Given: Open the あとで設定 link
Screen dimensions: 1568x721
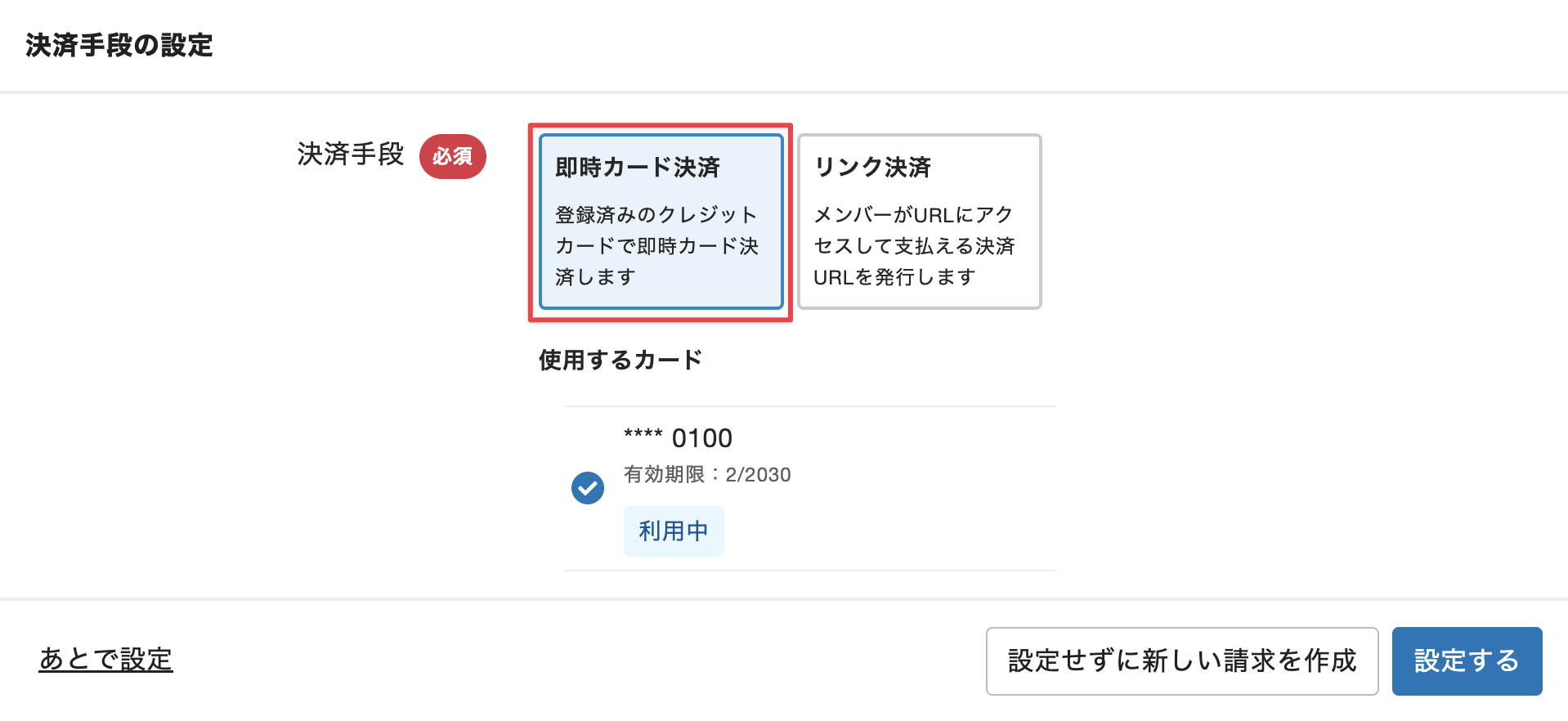Looking at the screenshot, I should coord(105,658).
